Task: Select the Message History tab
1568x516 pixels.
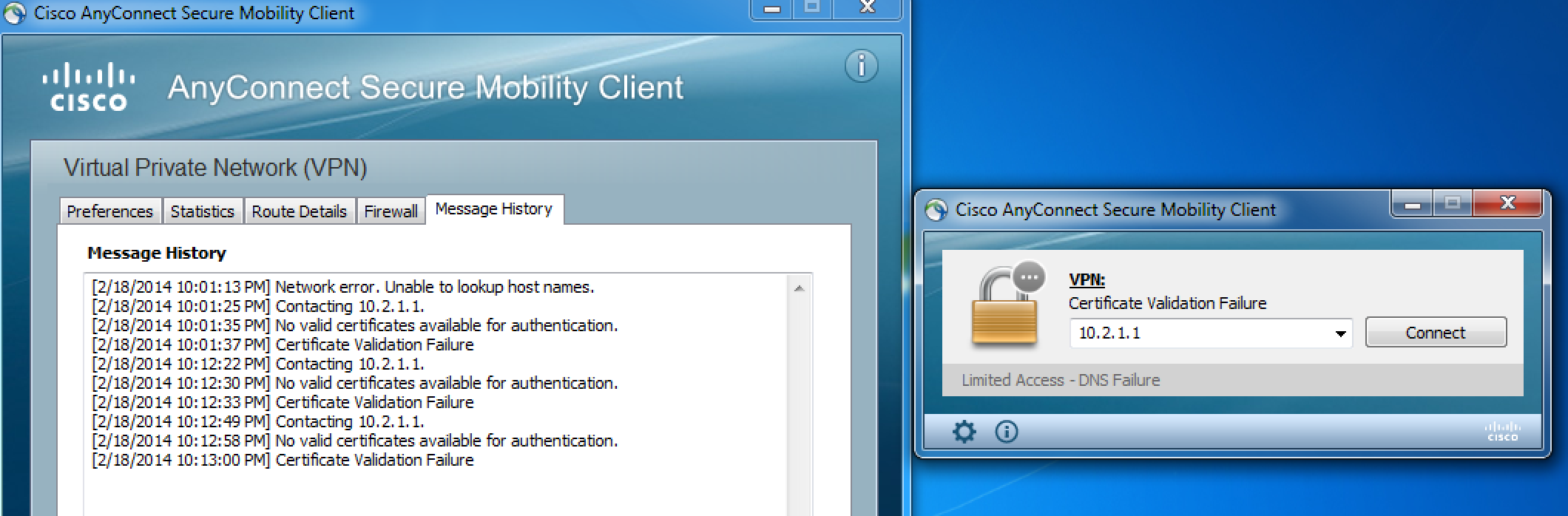Action: pos(494,209)
